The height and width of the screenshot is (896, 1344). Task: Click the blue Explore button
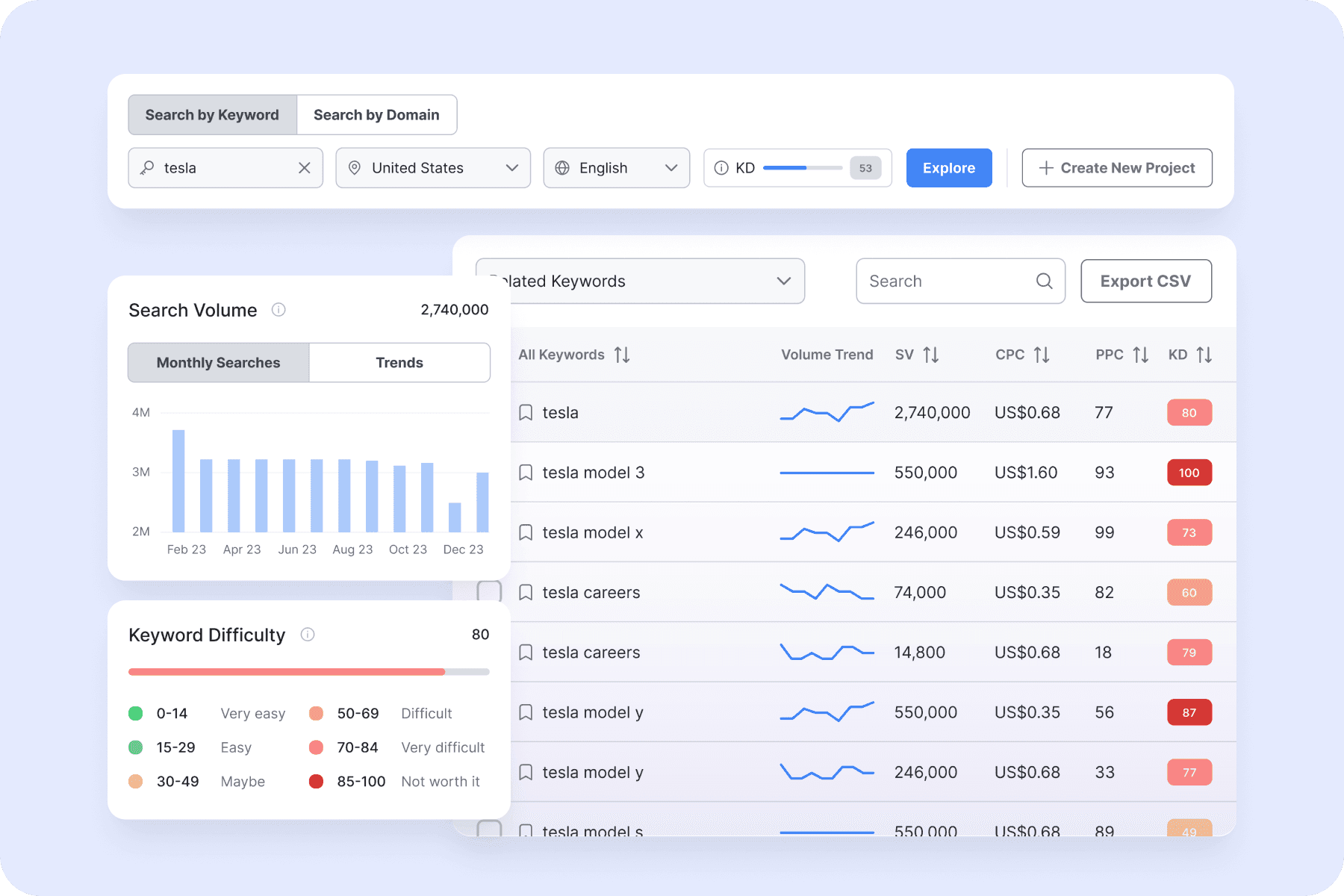coord(949,168)
